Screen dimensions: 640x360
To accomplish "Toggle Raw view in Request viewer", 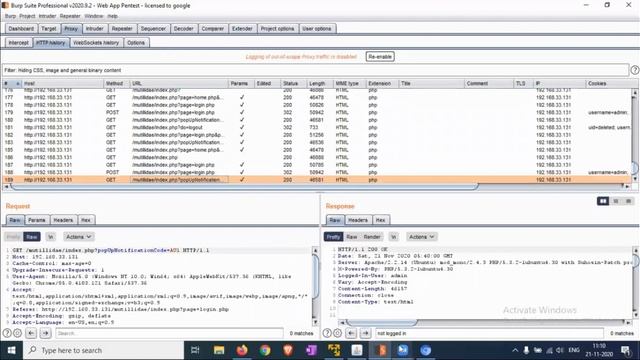I will [31, 237].
